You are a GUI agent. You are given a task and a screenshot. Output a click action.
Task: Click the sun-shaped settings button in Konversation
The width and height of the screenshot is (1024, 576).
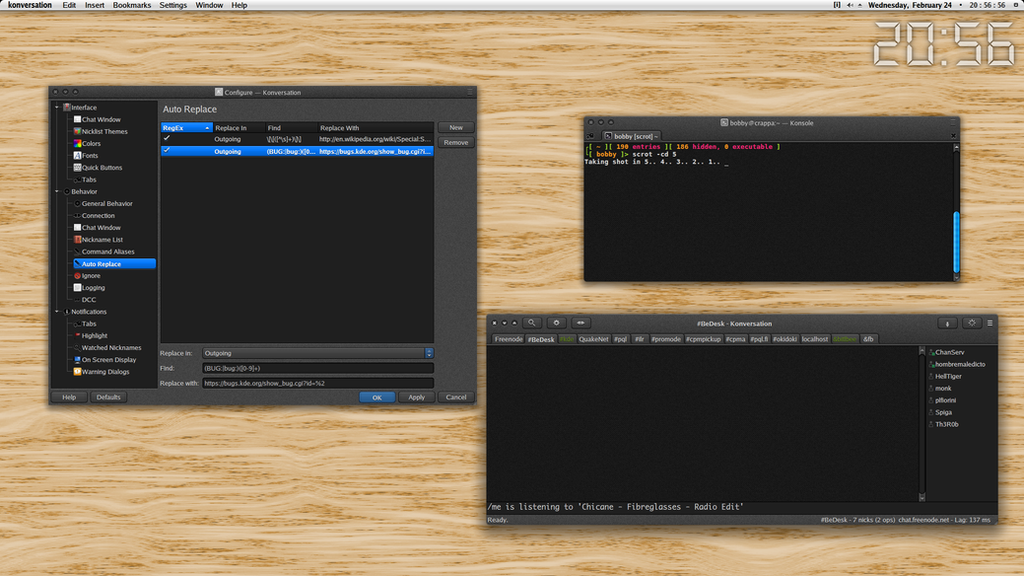(972, 323)
